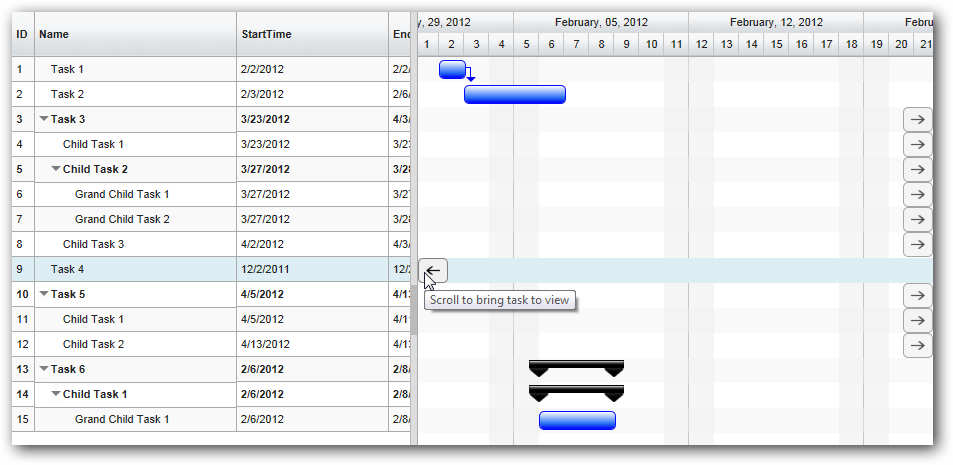Collapse the Task 3 tree node
This screenshot has height=465, width=953.
(x=44, y=119)
